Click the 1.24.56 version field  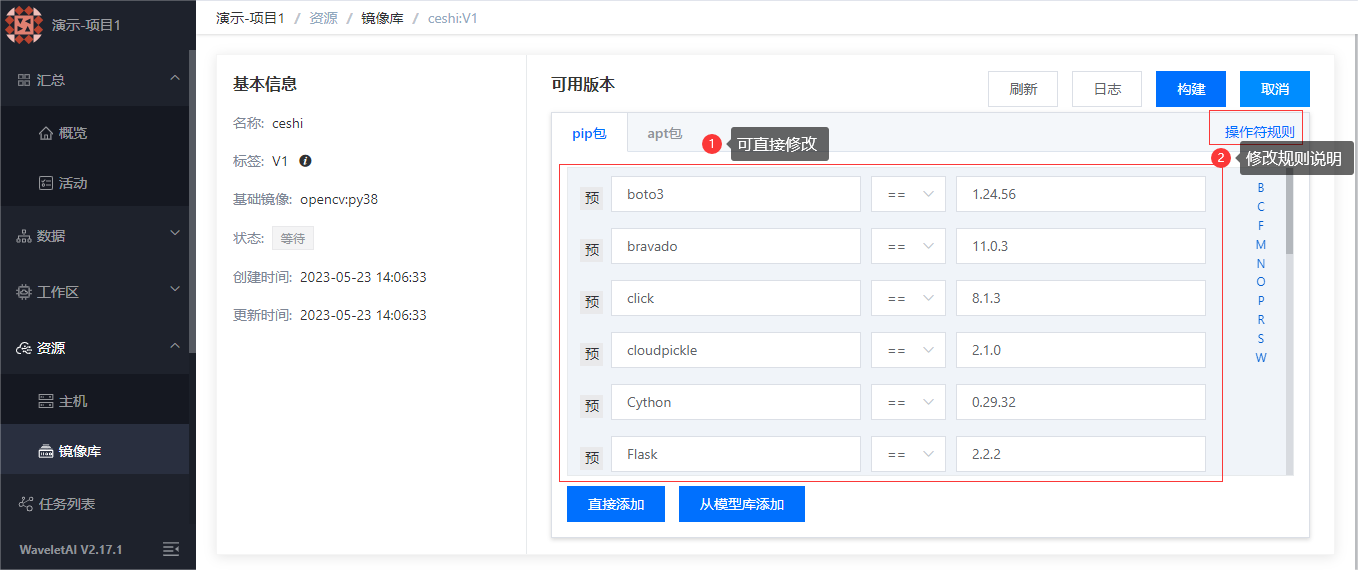1081,194
